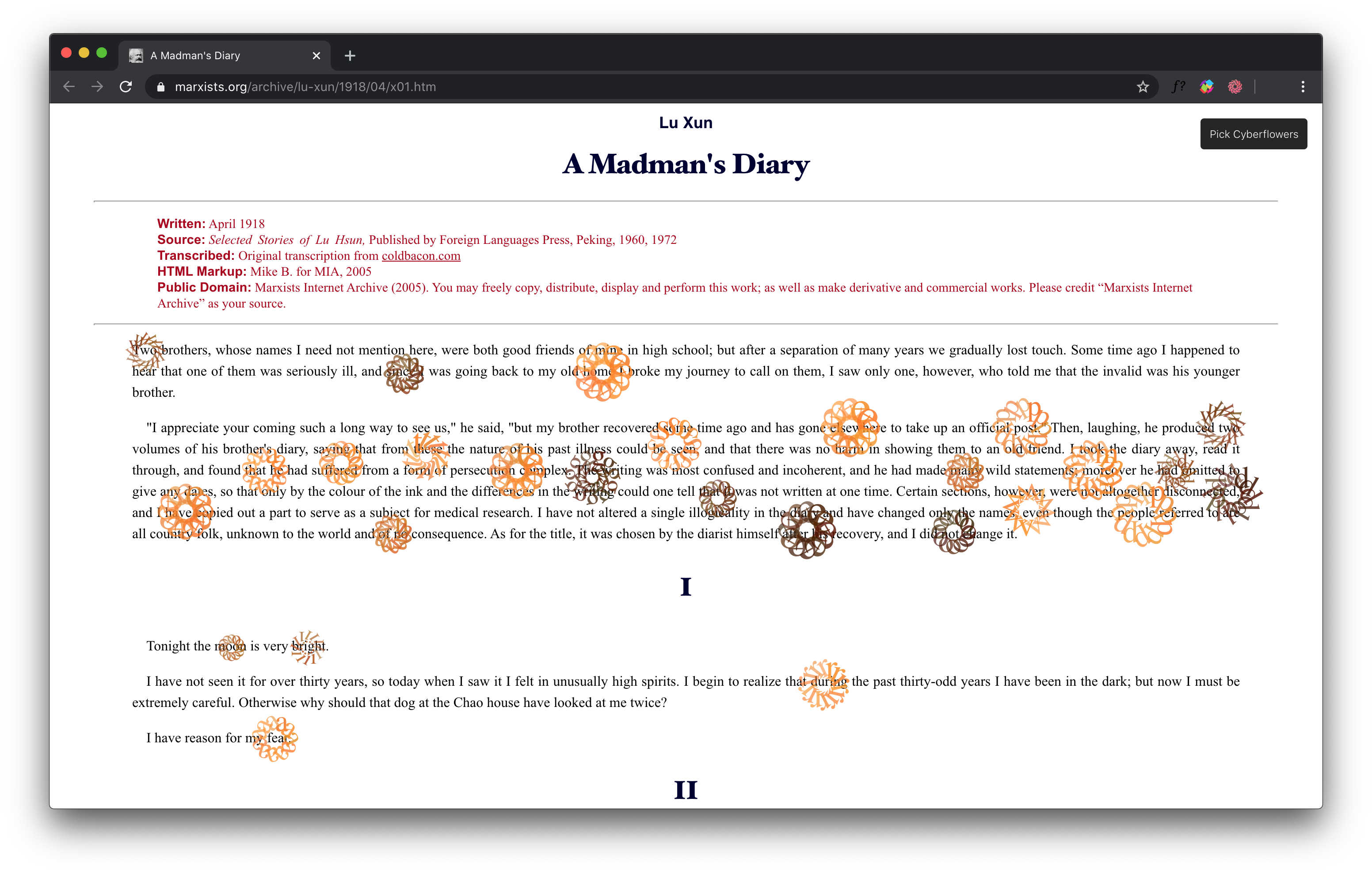View site security lock info
Screen dimensions: 1372x874
161,87
